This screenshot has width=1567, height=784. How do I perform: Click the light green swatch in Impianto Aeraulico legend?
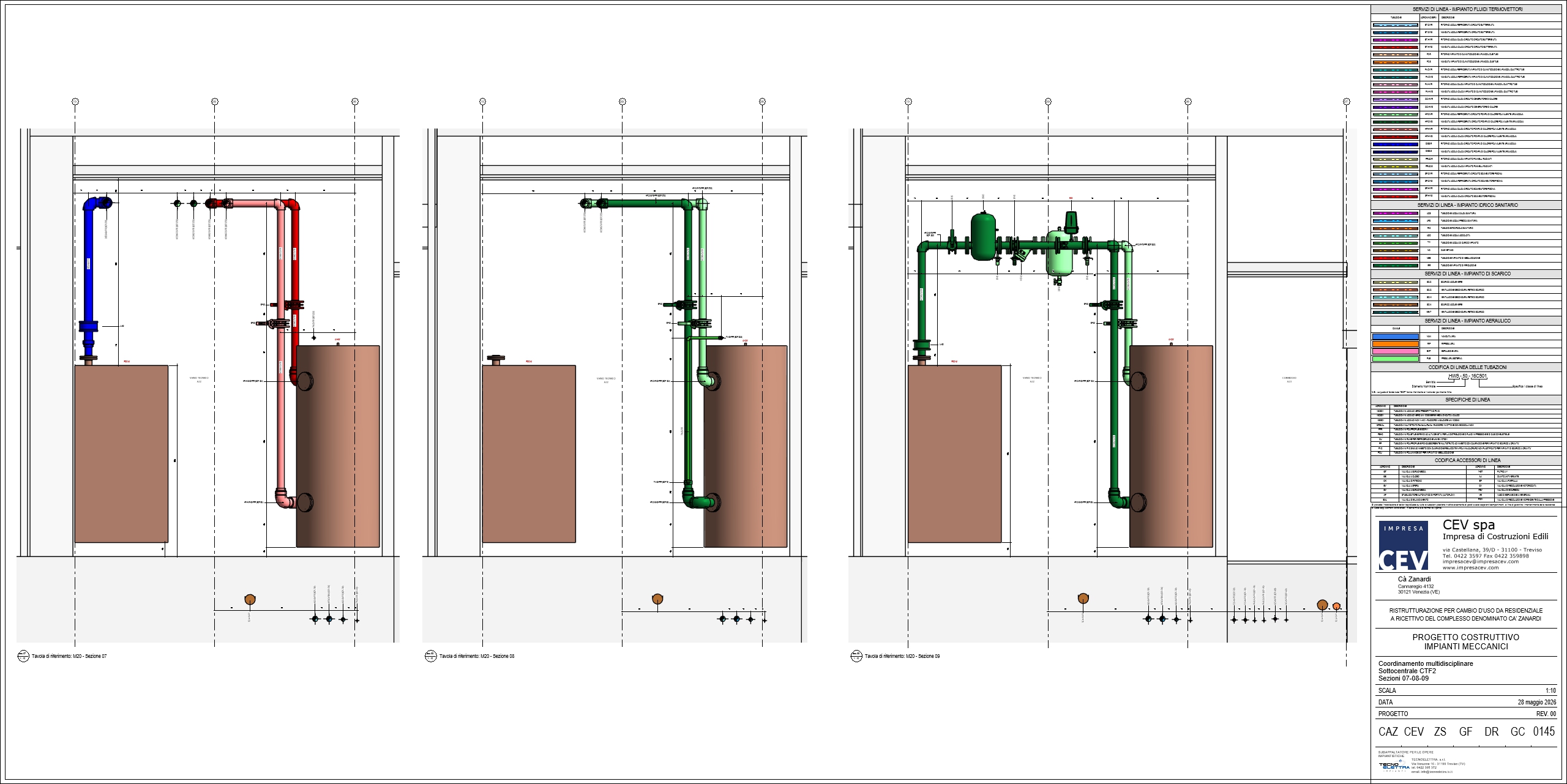coord(1396,359)
